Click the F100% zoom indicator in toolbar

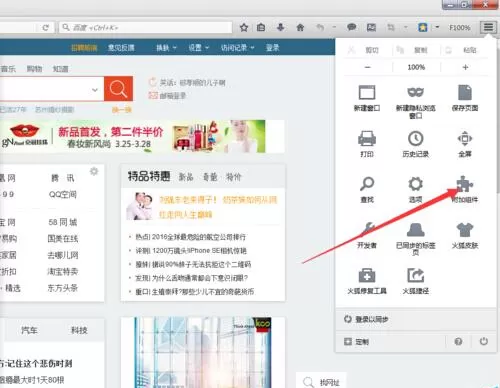459,27
